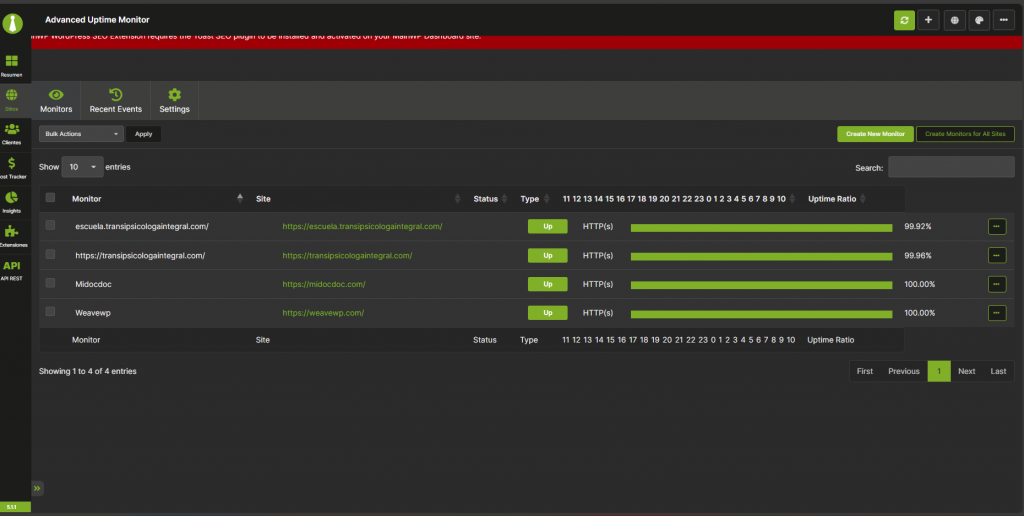The image size is (1024, 516).
Task: Click 'Showing 1 to 4 of 4 entries'
Action: click(x=88, y=371)
